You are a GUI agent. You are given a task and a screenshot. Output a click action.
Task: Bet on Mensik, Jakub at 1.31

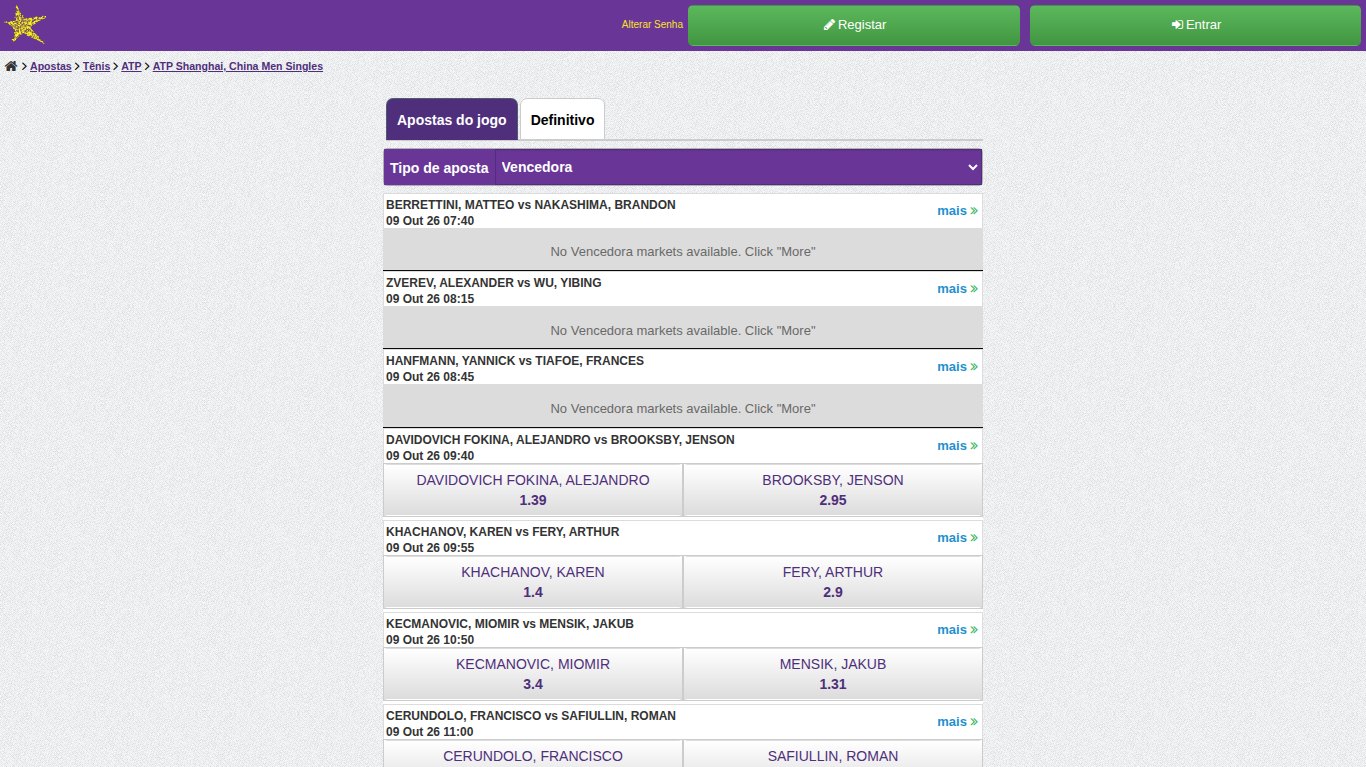click(x=833, y=674)
